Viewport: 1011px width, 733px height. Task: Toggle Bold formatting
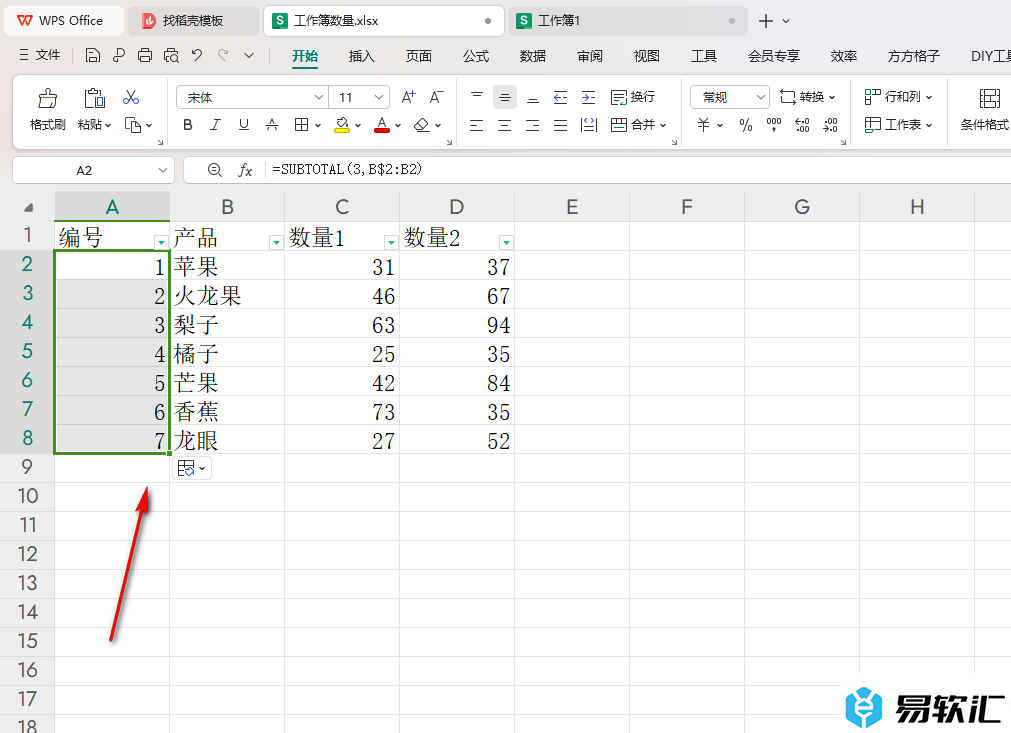tap(188, 125)
